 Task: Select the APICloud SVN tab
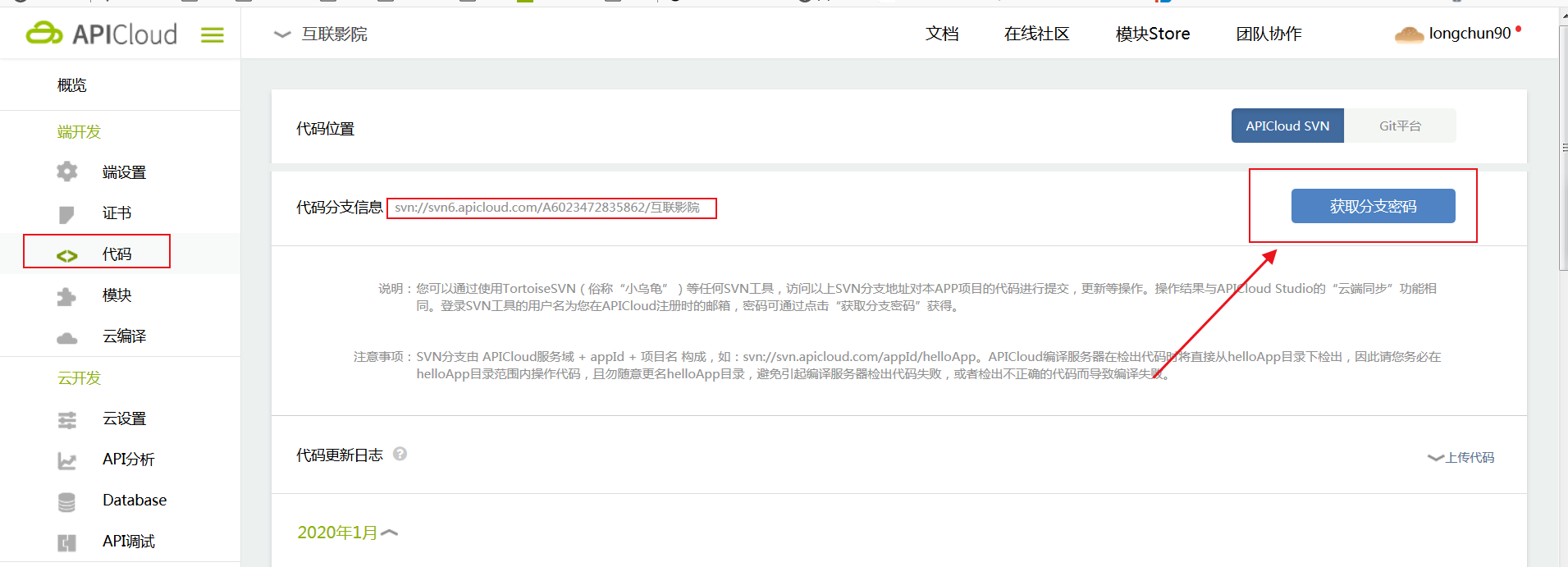1287,126
